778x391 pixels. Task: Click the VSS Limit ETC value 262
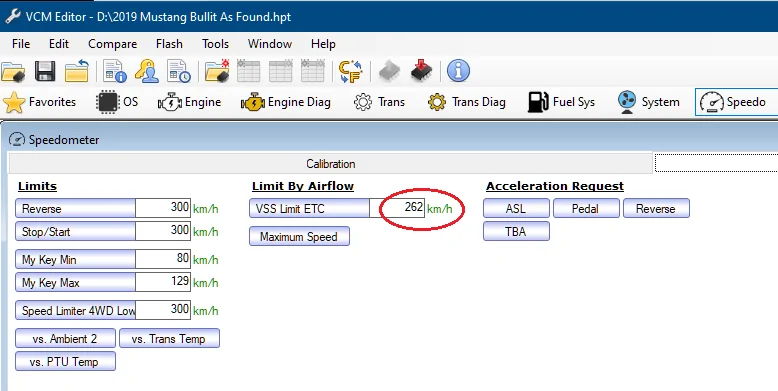(x=397, y=208)
